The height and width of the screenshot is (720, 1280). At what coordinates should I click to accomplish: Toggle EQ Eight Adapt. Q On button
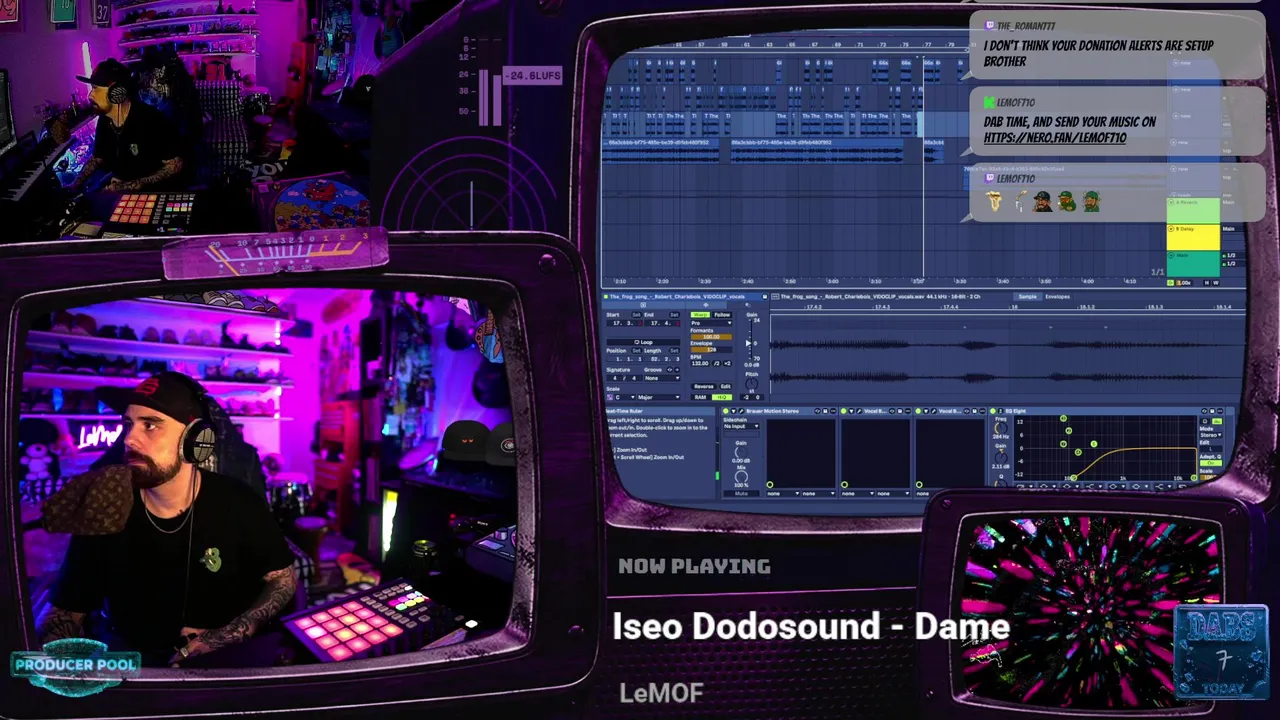(1211, 463)
